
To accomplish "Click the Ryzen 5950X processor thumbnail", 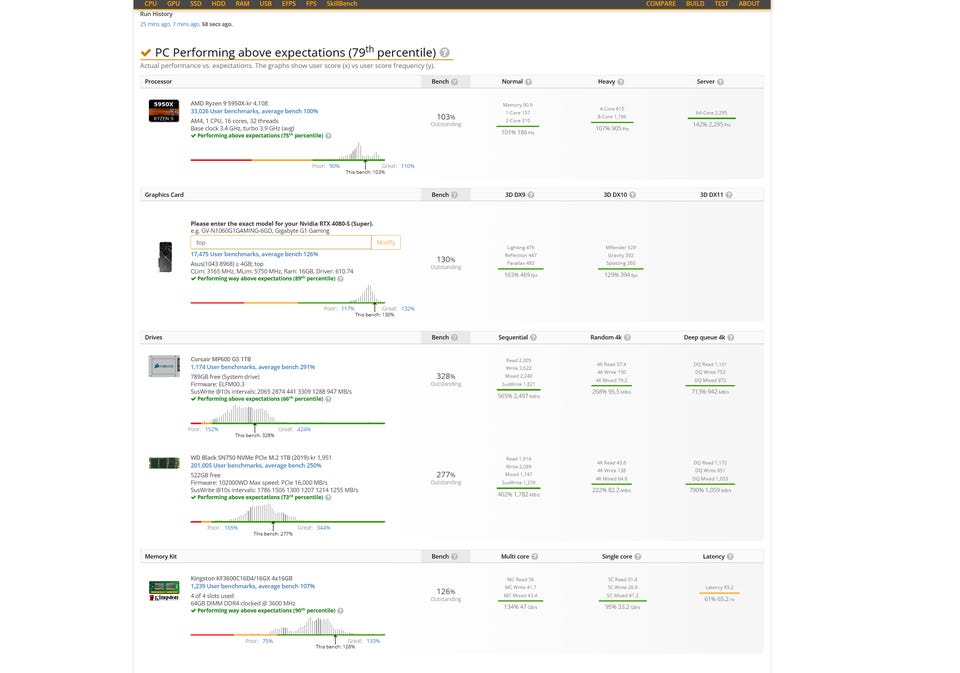I will 164,111.
